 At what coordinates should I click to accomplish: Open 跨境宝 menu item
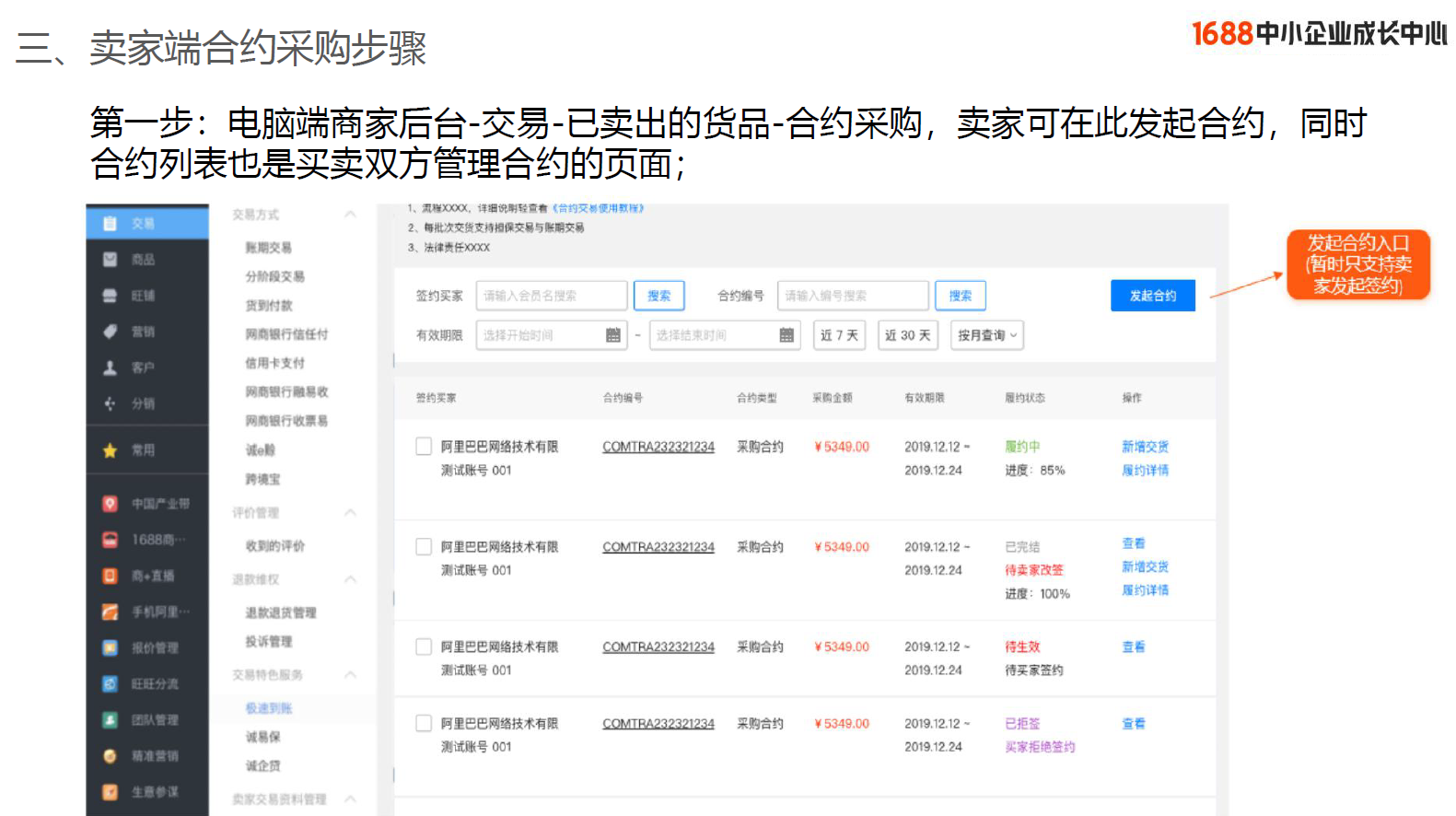(x=262, y=479)
